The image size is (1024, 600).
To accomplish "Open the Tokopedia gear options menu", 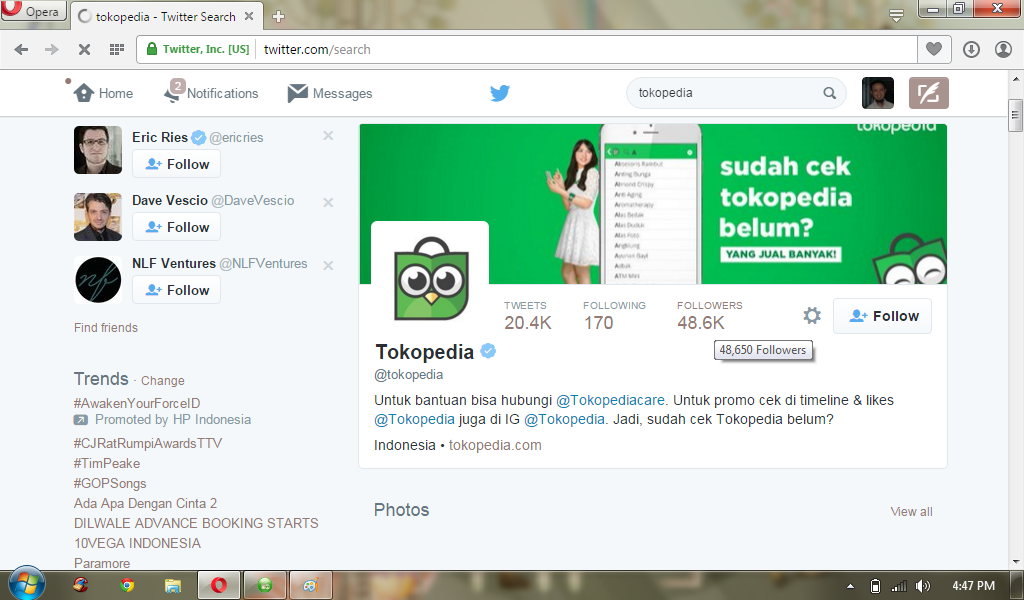I will [x=812, y=316].
